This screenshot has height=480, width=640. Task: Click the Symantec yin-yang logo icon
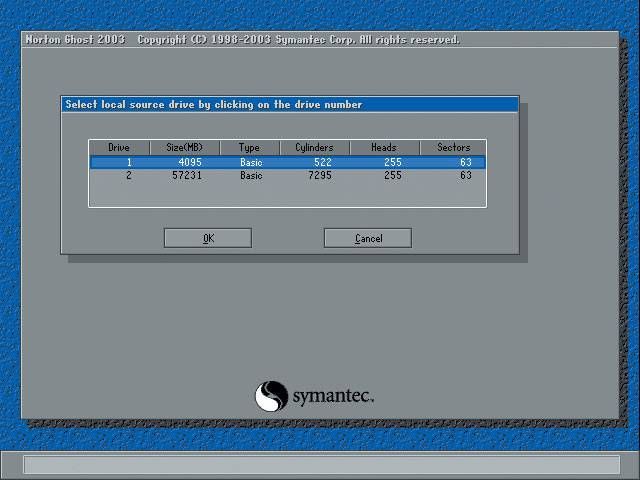click(x=271, y=396)
